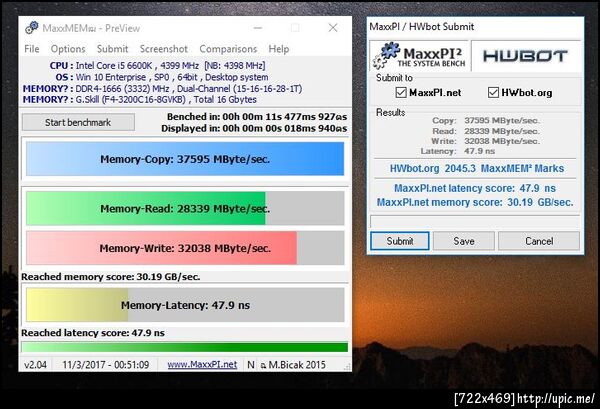Open the Options menu

pos(68,49)
